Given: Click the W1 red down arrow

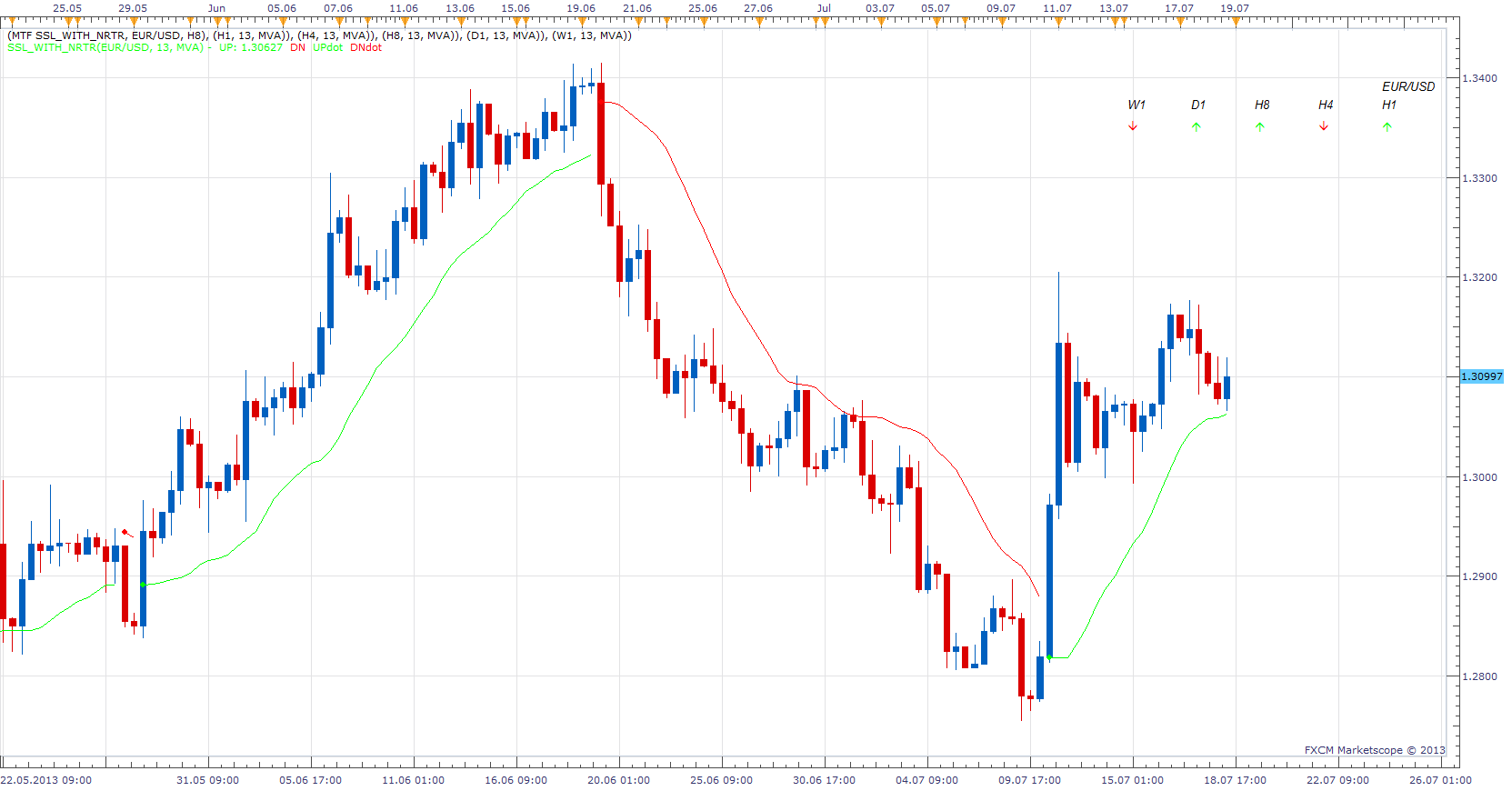Looking at the screenshot, I should [x=1133, y=126].
